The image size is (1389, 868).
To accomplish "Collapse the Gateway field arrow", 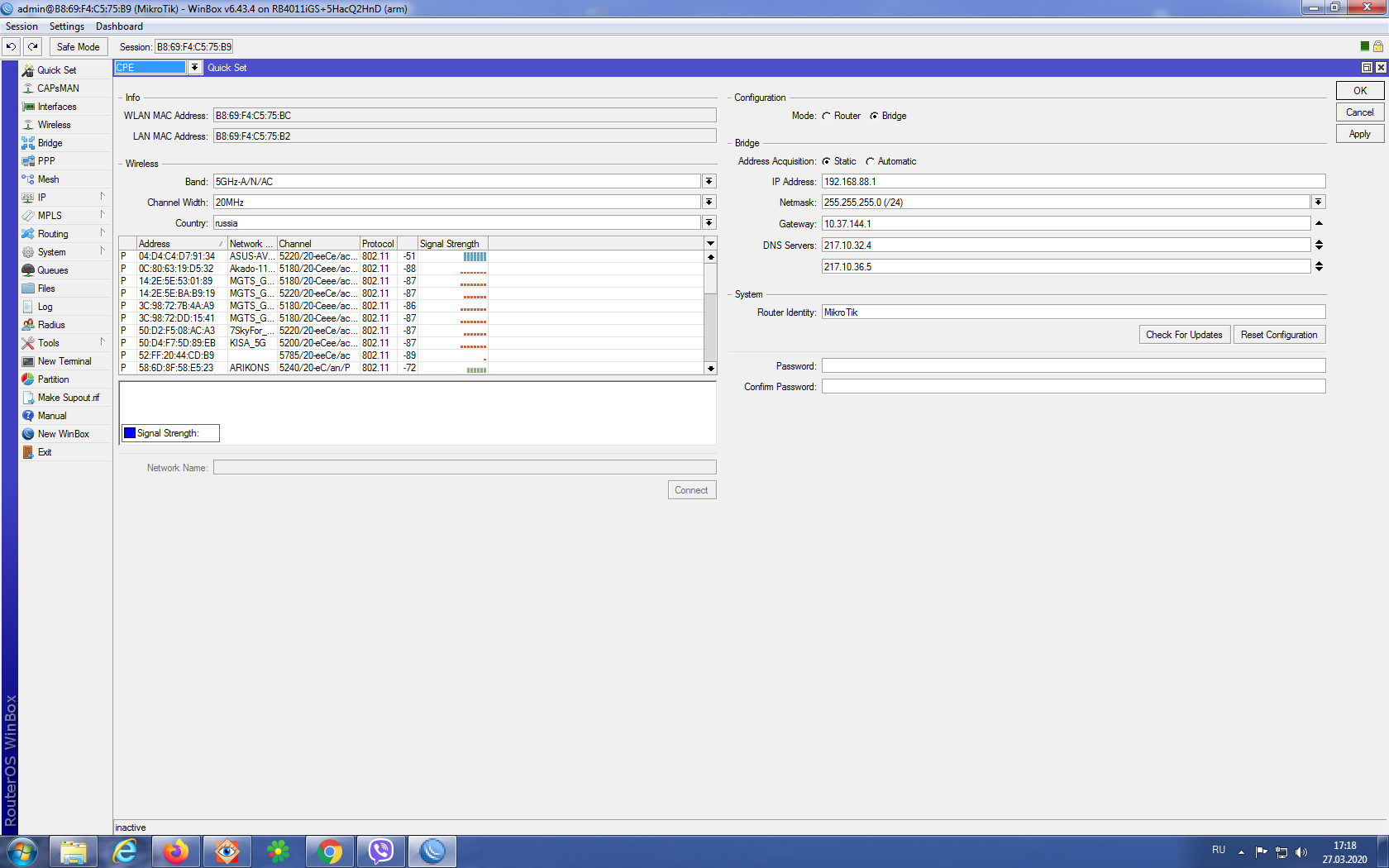I will click(x=1319, y=223).
